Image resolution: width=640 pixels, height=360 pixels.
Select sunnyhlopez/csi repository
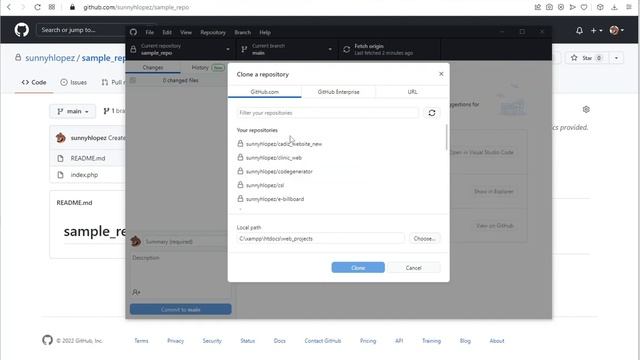338,185
